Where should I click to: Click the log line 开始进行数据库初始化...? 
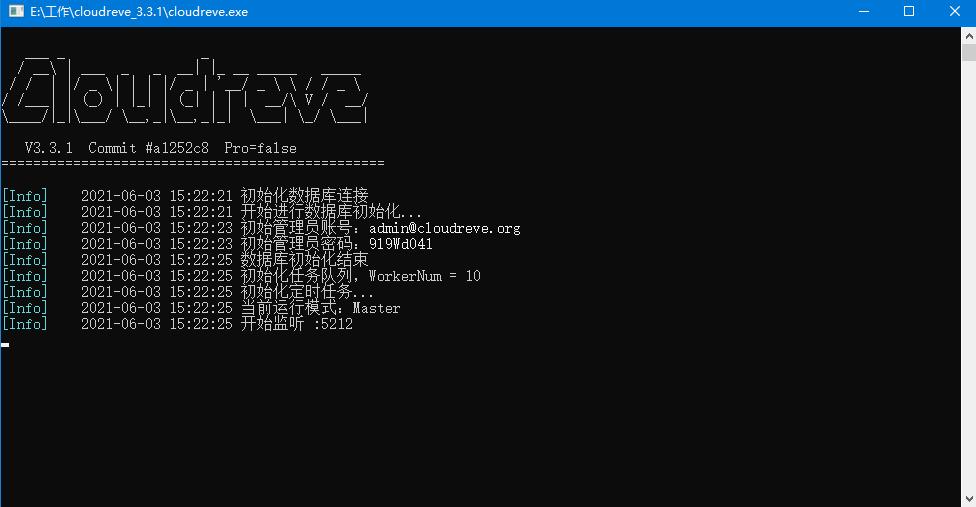(x=331, y=212)
